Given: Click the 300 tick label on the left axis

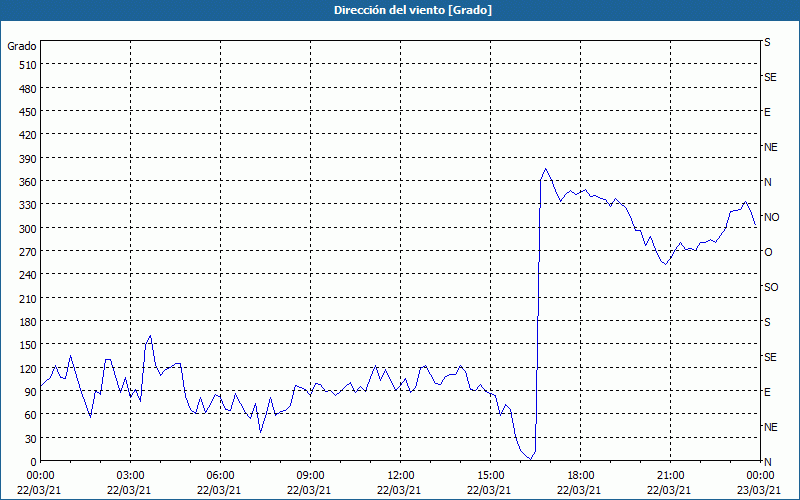Looking at the screenshot, I should 28,229.
